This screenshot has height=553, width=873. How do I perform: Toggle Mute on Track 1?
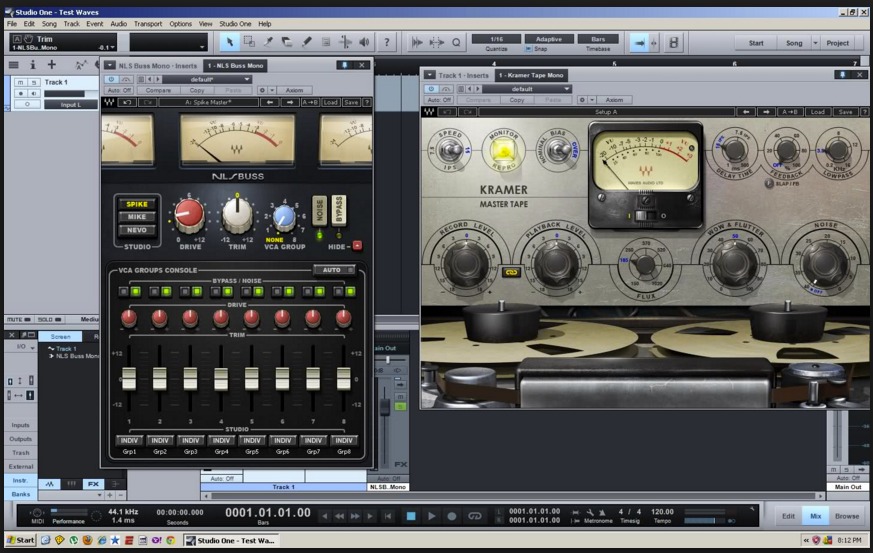[21, 82]
